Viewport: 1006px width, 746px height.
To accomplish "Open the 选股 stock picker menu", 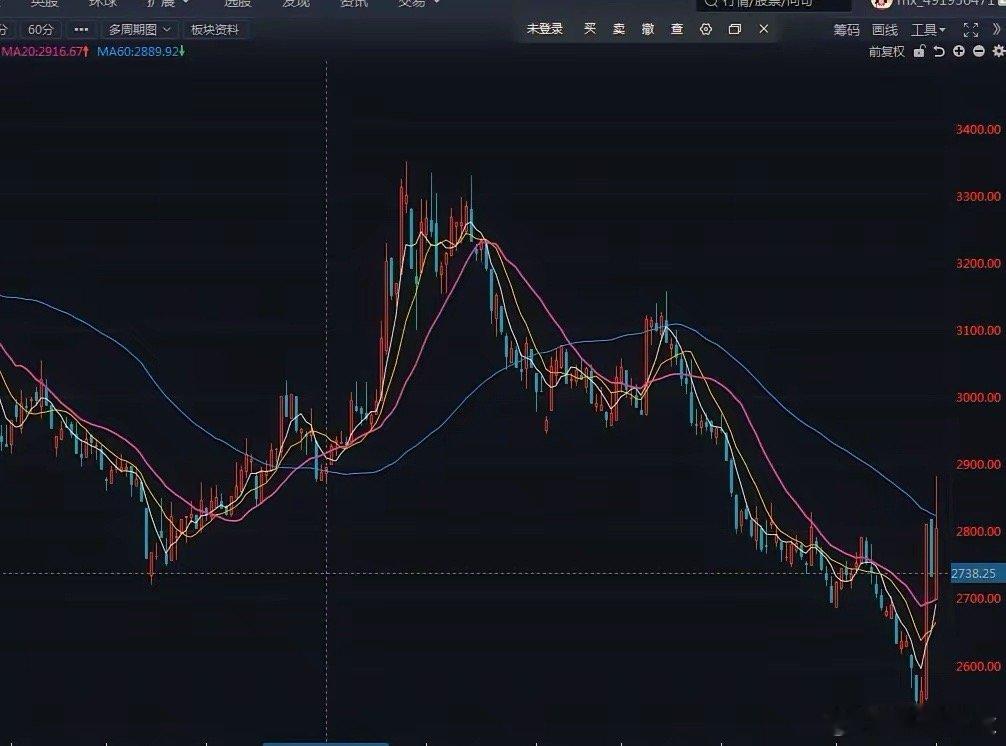I will pyautogui.click(x=237, y=3).
